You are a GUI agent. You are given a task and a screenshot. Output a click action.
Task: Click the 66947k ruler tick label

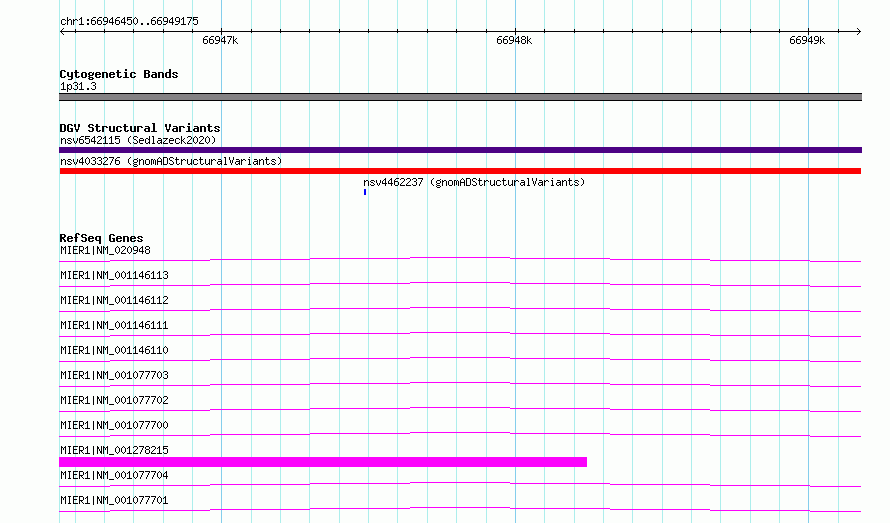[220, 40]
